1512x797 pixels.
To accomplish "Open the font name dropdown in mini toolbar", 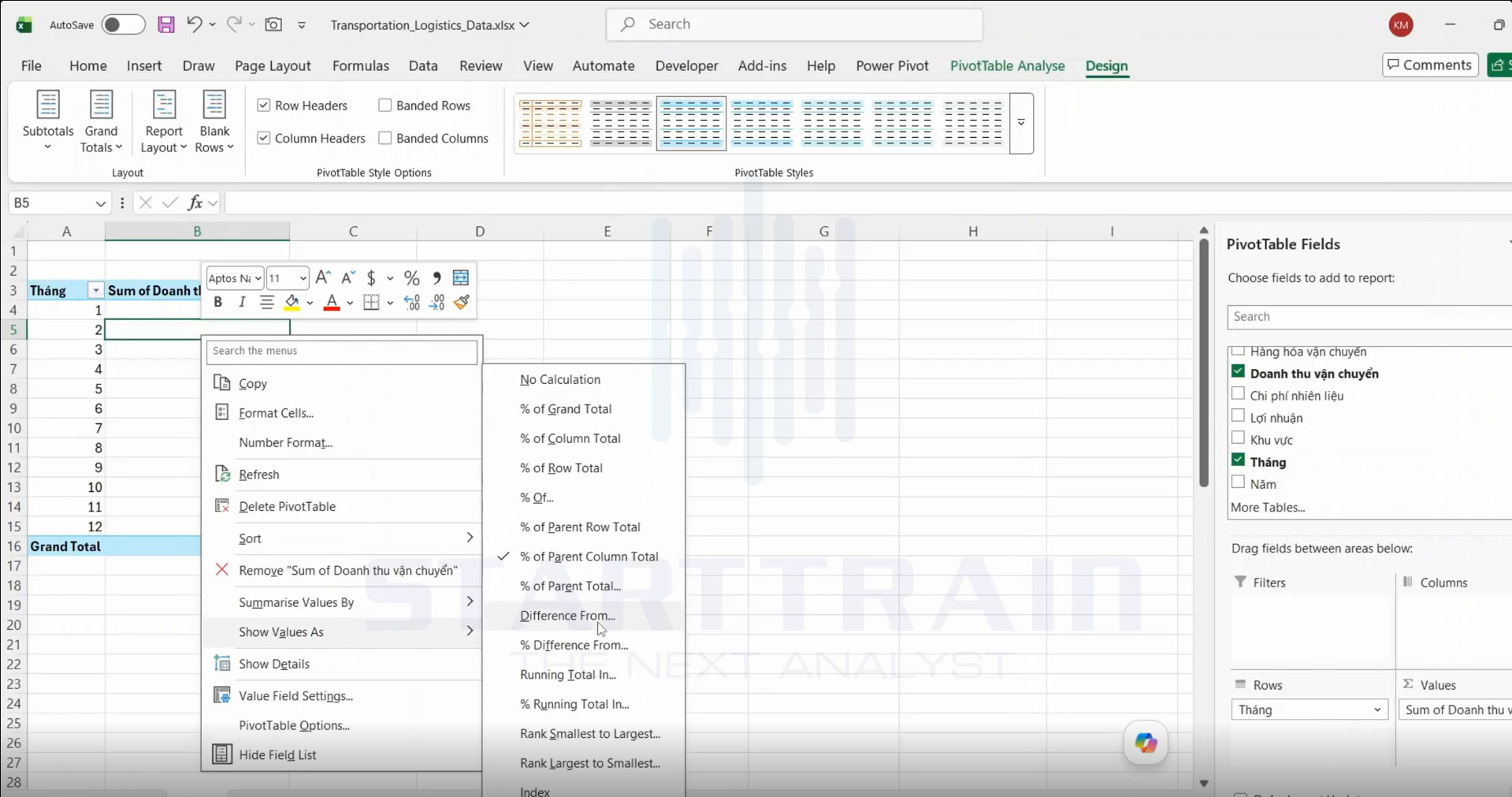I will click(x=258, y=278).
